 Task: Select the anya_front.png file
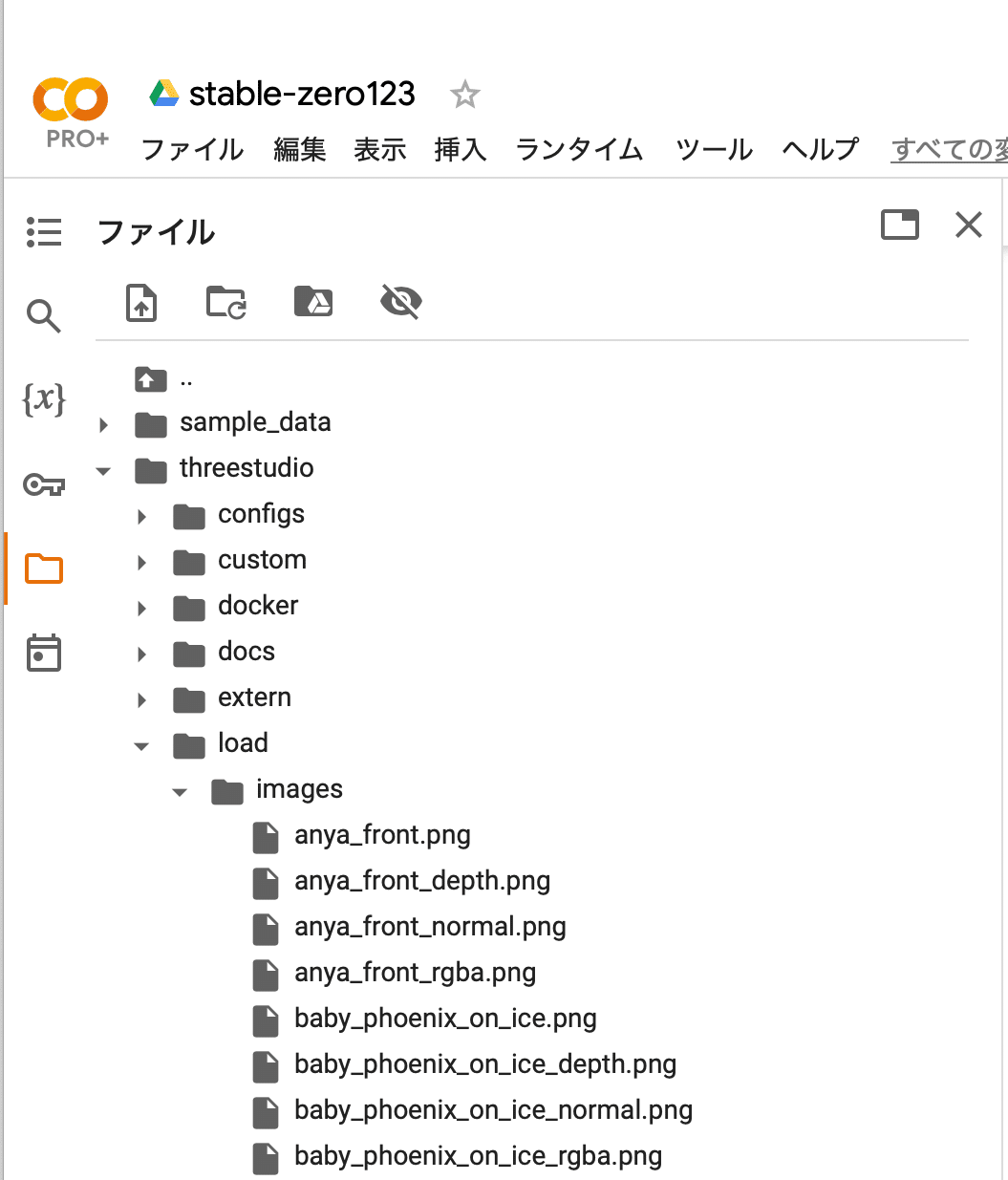click(x=382, y=835)
